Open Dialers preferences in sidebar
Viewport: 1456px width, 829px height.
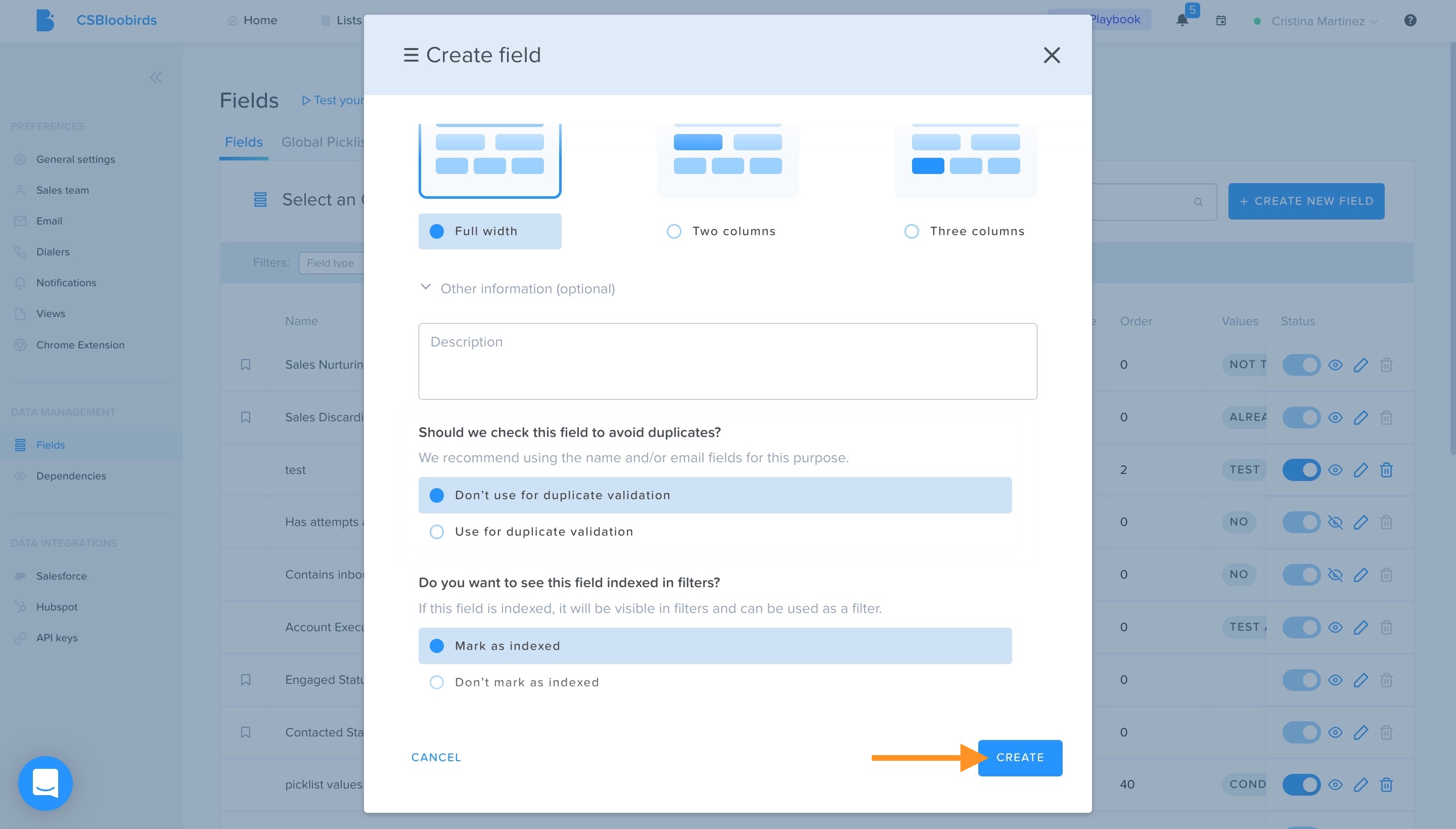click(x=53, y=252)
